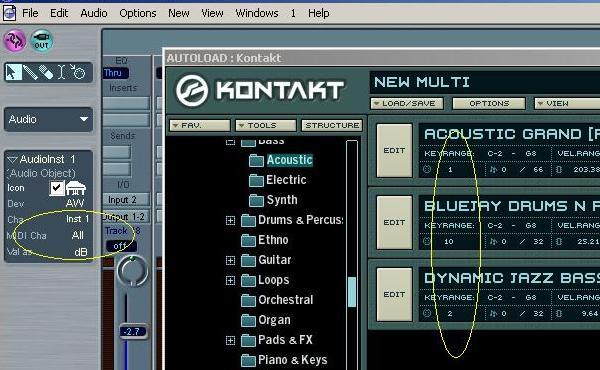Click the pink link icon

[15, 41]
